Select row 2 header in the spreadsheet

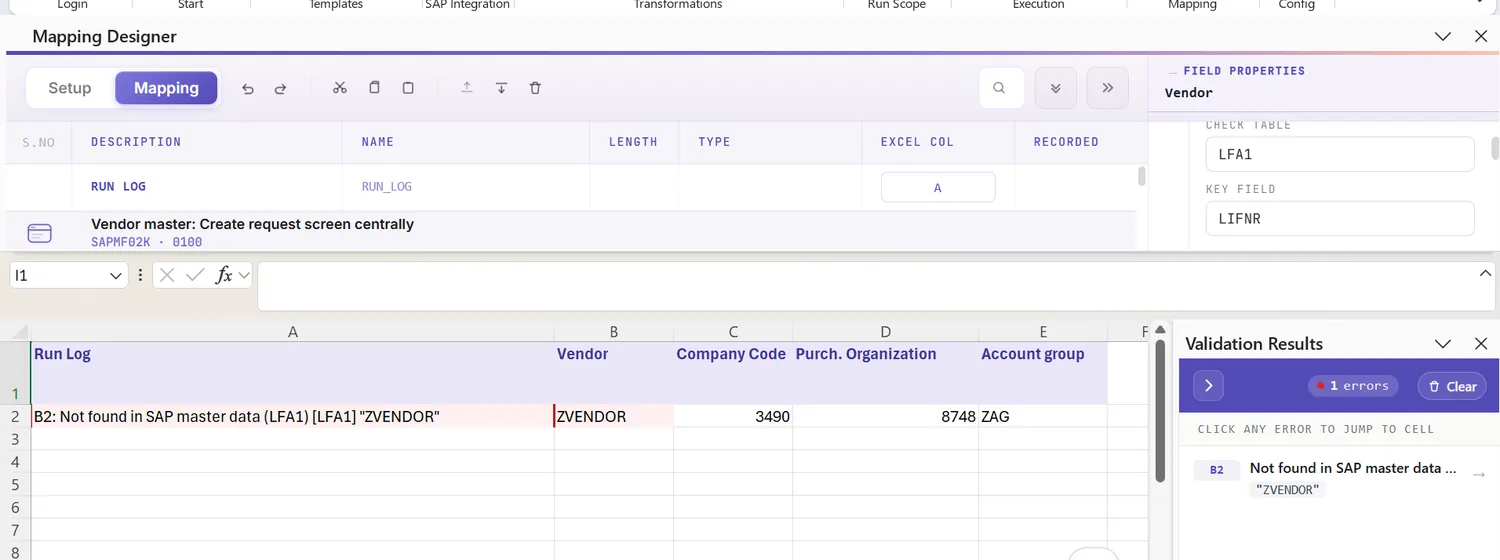pyautogui.click(x=15, y=416)
